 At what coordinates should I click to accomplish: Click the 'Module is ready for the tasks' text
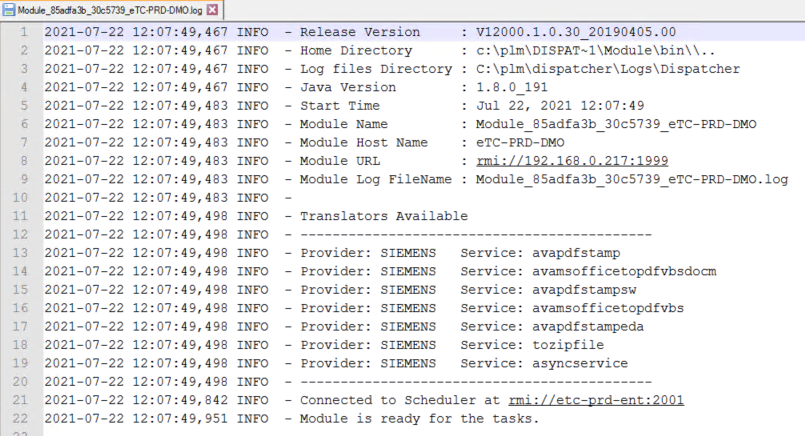[420, 418]
